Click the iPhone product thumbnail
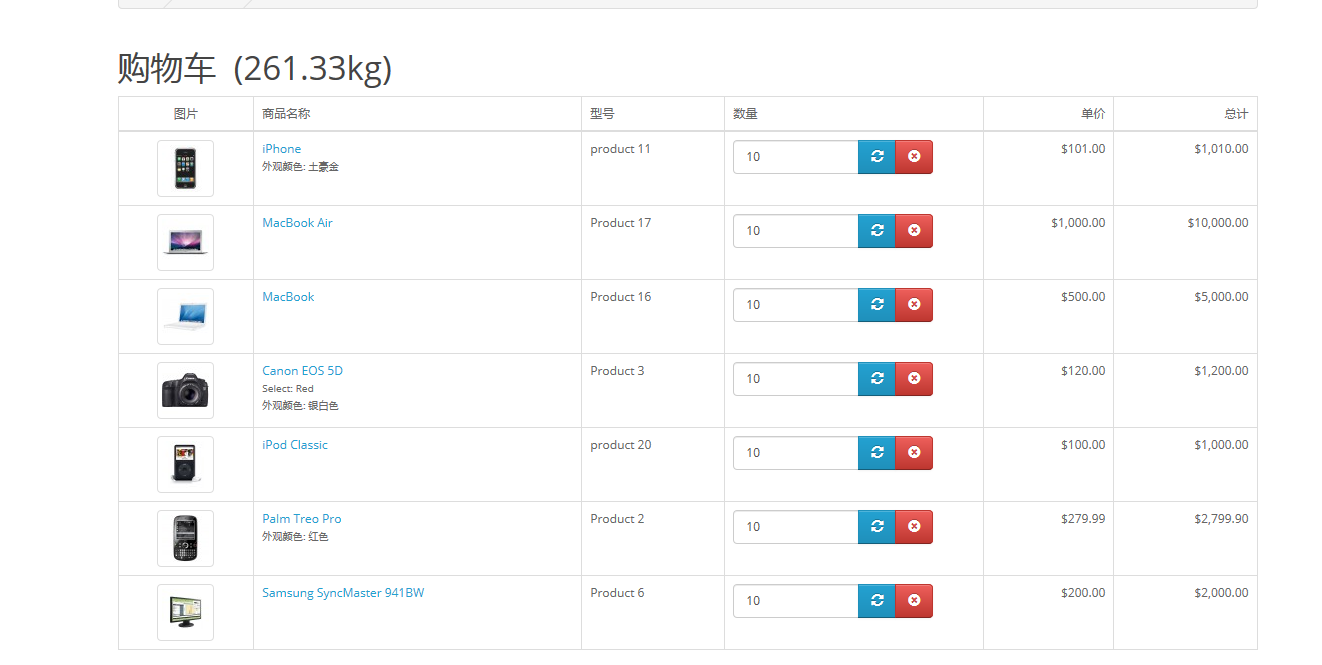The width and height of the screenshot is (1322, 665). [x=185, y=168]
